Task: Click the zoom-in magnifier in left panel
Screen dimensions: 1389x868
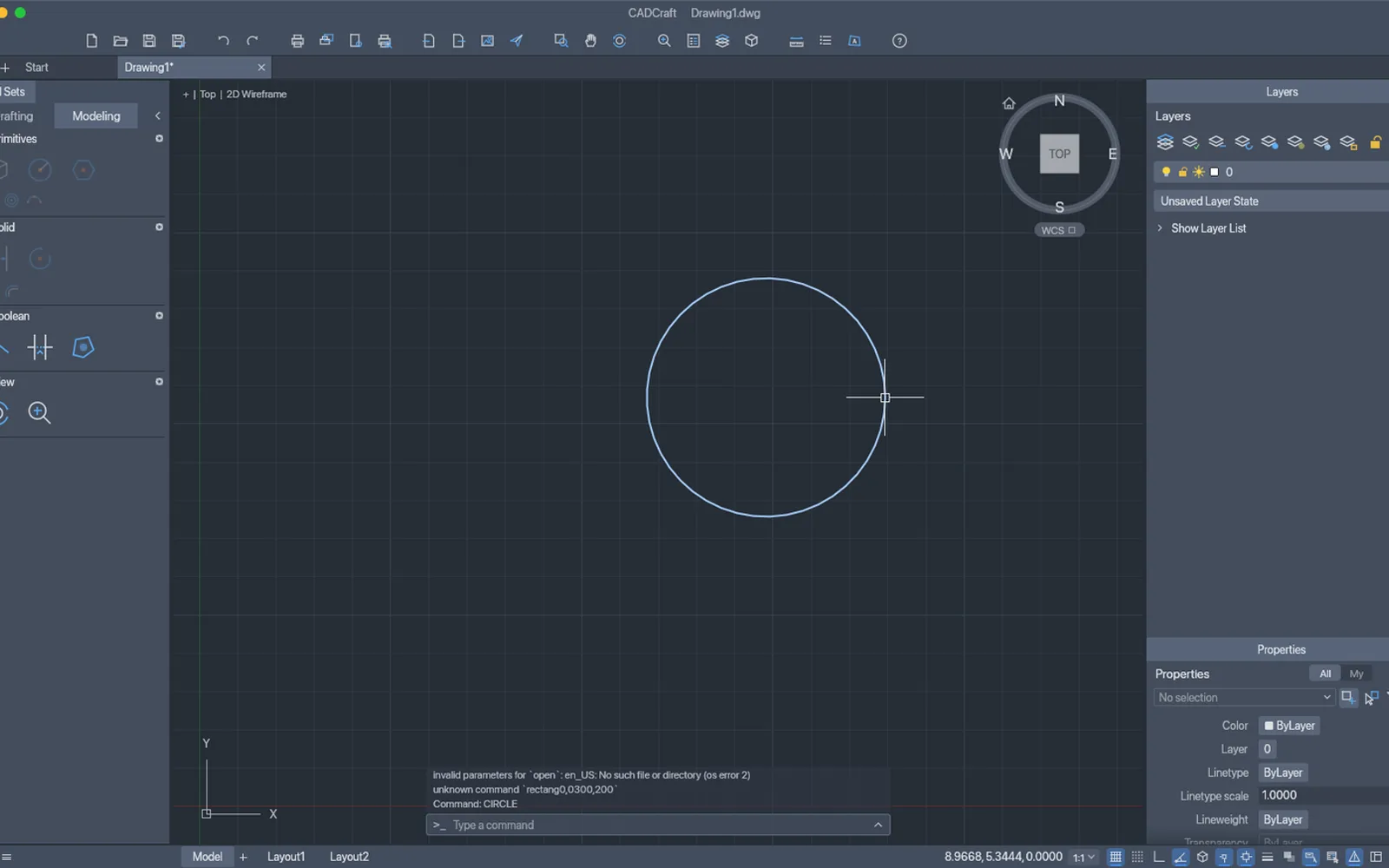Action: [x=39, y=413]
